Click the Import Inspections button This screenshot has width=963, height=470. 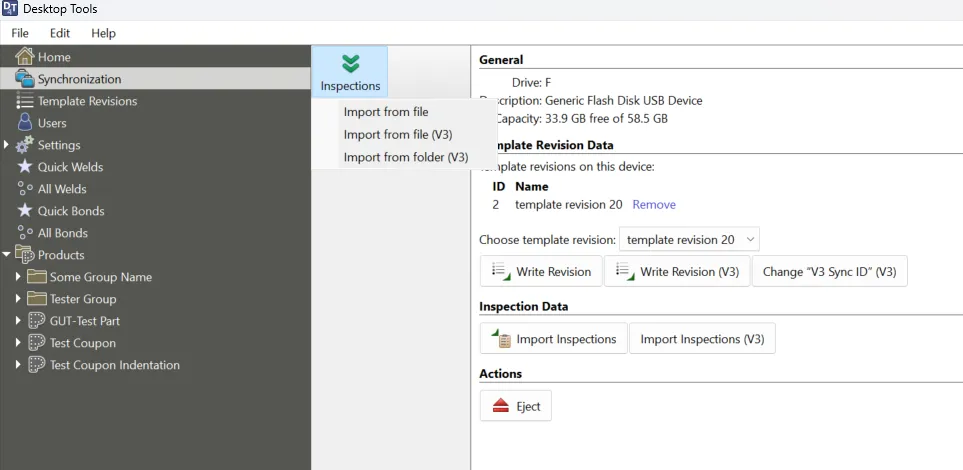[553, 339]
